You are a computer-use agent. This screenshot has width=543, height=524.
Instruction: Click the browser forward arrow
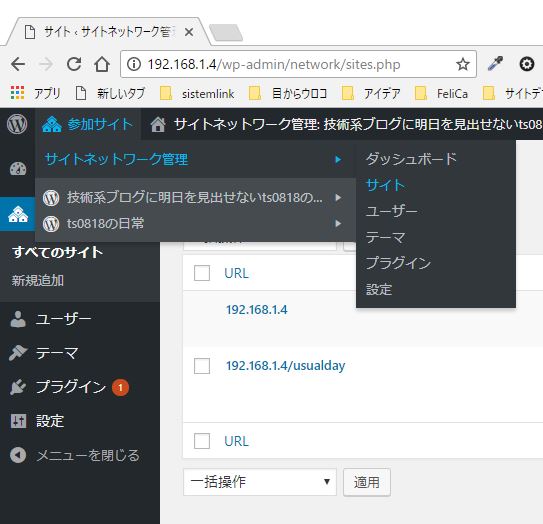[x=46, y=64]
